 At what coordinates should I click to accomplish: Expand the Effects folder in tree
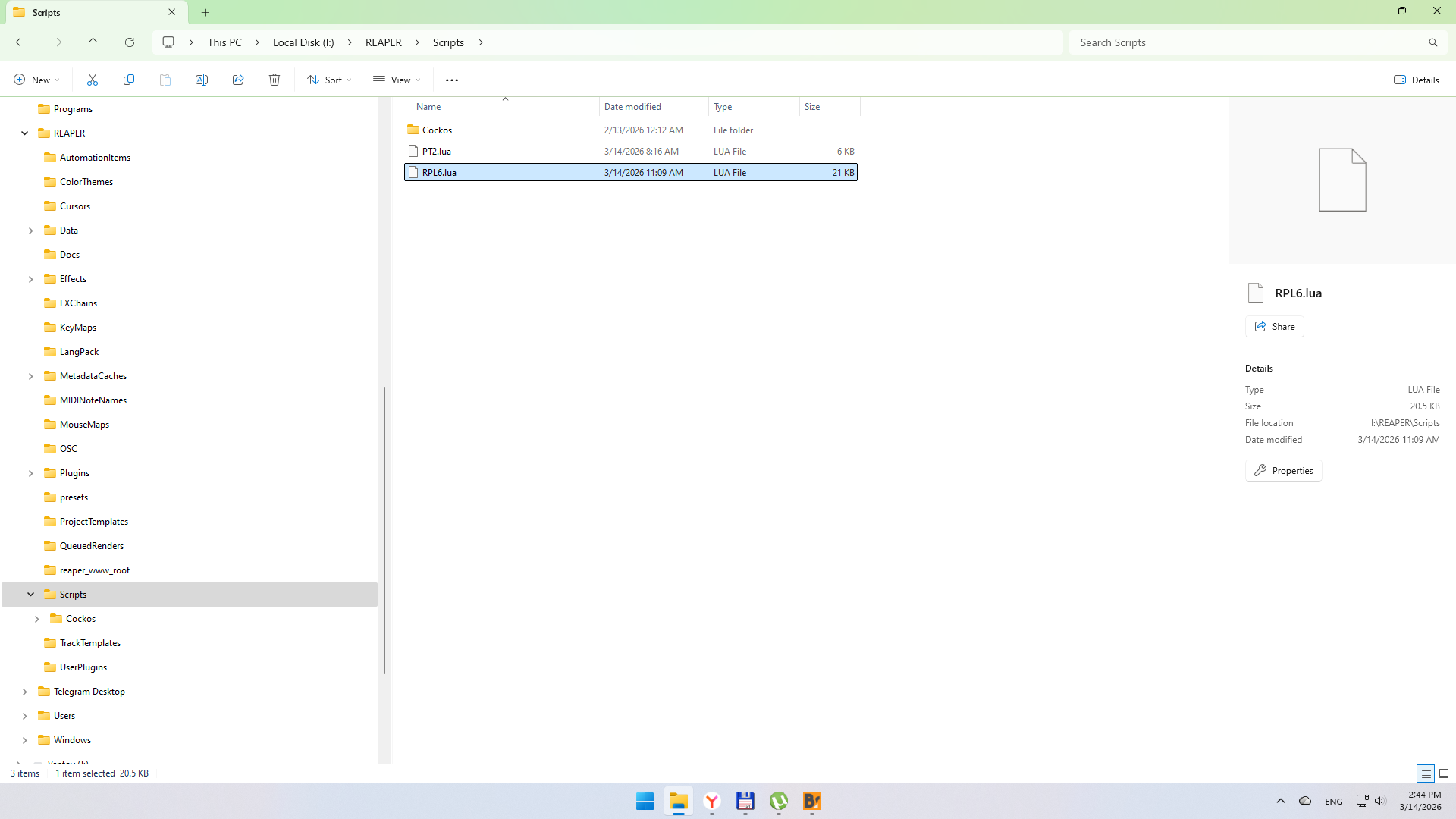point(30,279)
